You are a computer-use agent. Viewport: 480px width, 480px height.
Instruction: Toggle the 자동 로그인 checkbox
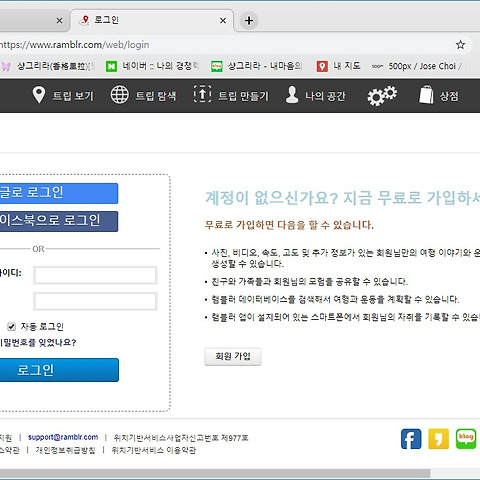tap(12, 326)
